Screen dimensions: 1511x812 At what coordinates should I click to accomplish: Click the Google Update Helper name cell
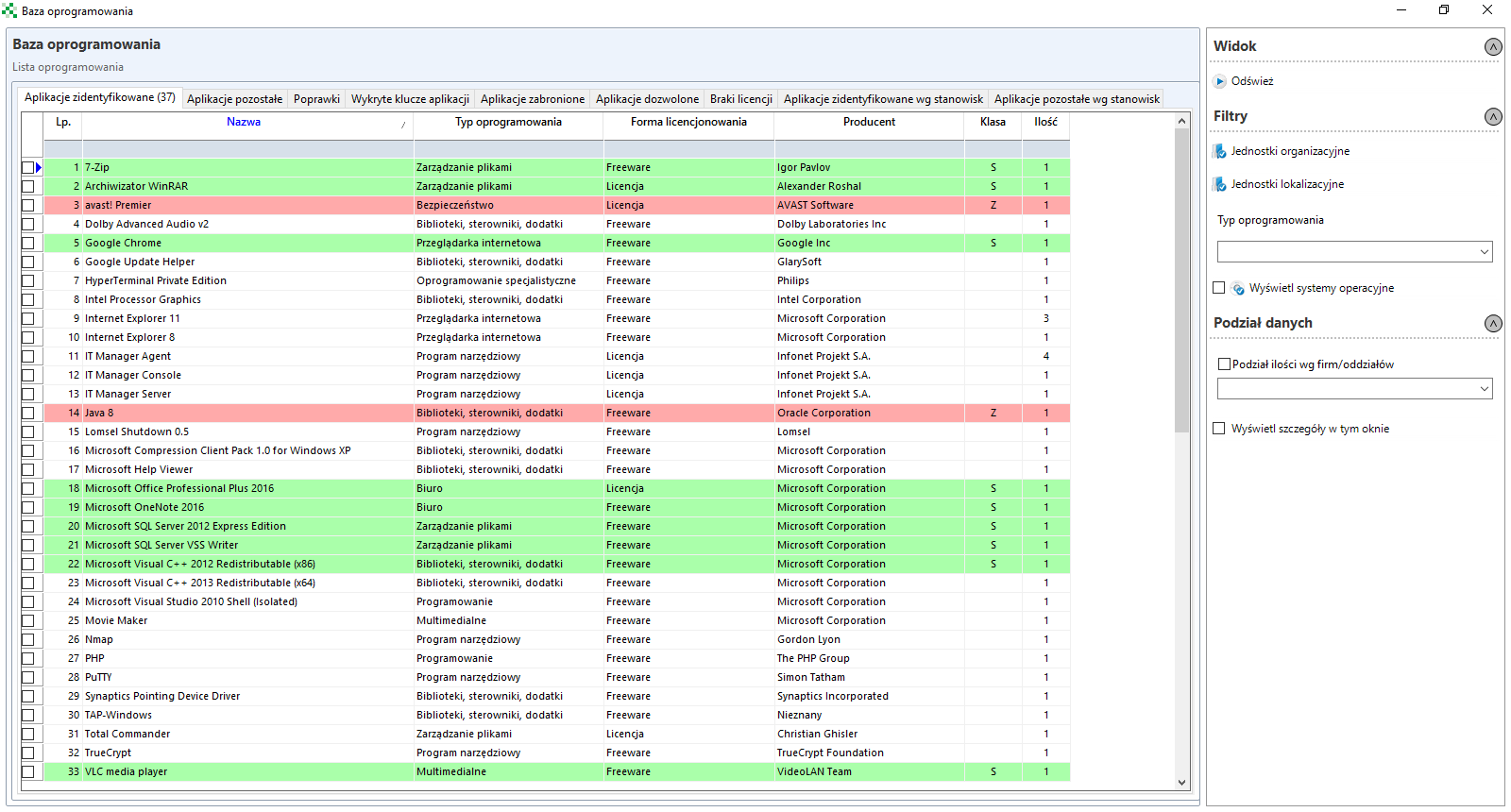tap(140, 262)
